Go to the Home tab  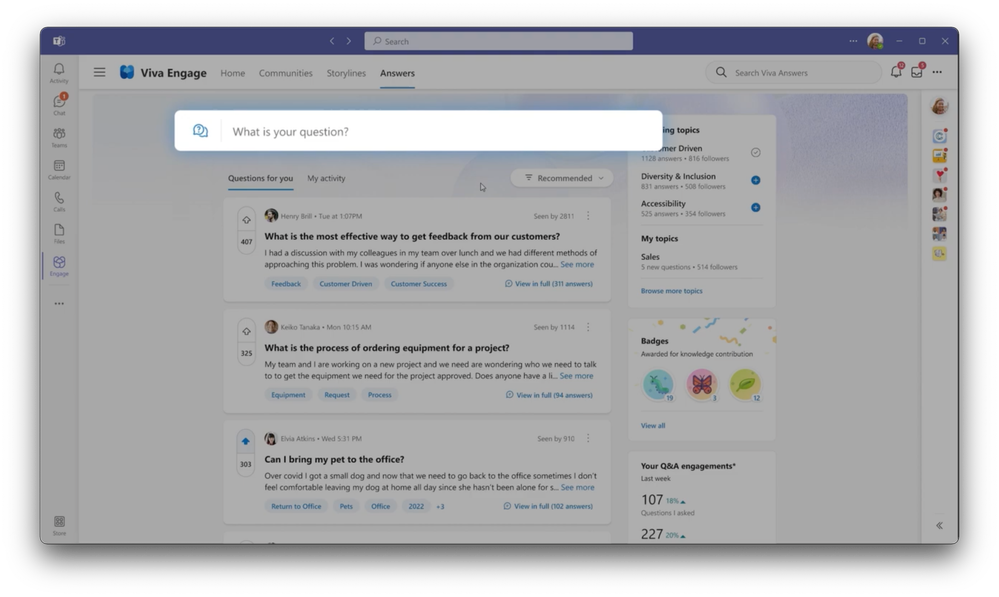[233, 73]
